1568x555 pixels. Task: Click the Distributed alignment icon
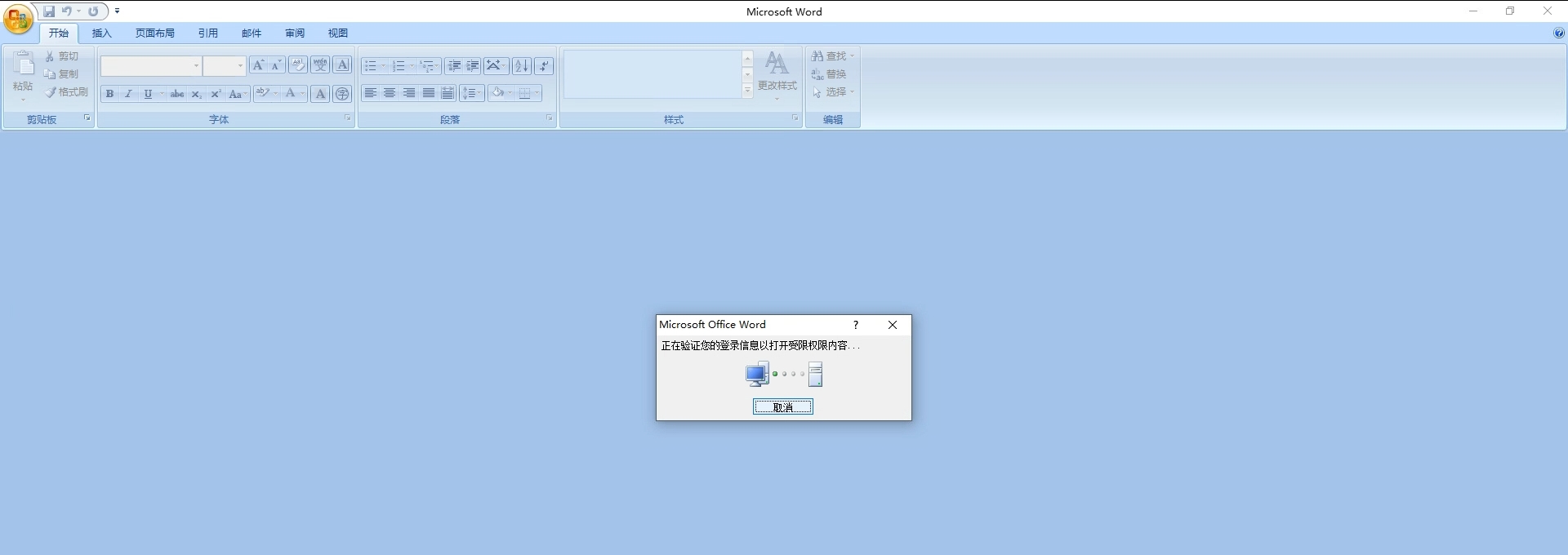pos(448,93)
